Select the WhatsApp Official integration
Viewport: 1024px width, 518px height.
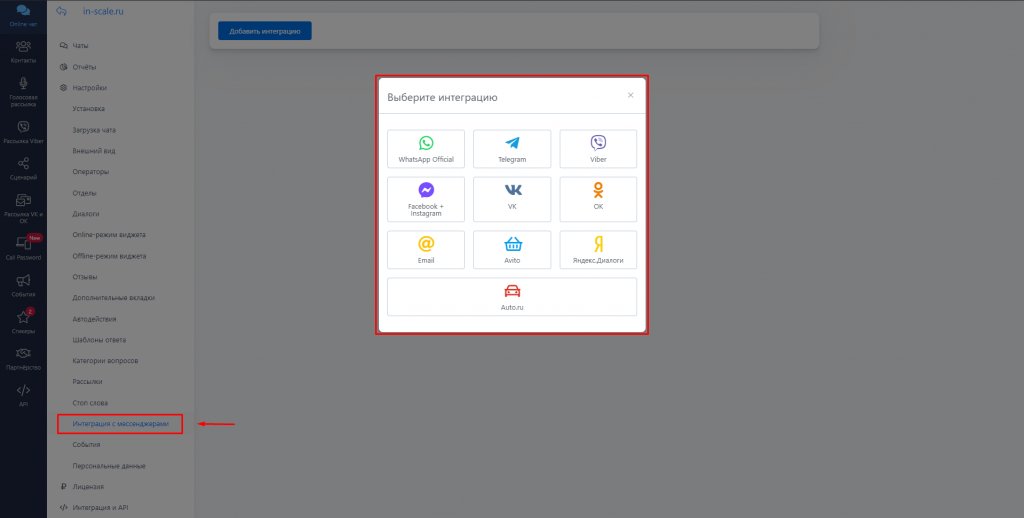tap(426, 149)
